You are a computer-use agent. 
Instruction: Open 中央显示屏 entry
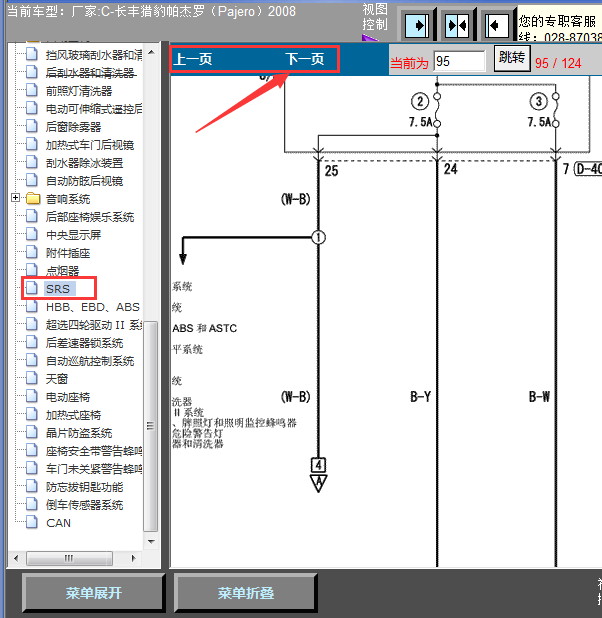coord(73,235)
